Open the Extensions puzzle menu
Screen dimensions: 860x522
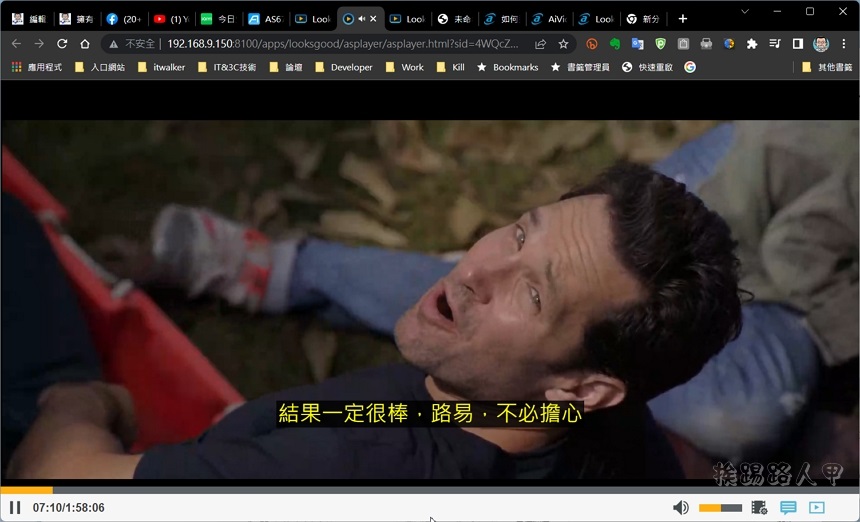point(752,44)
